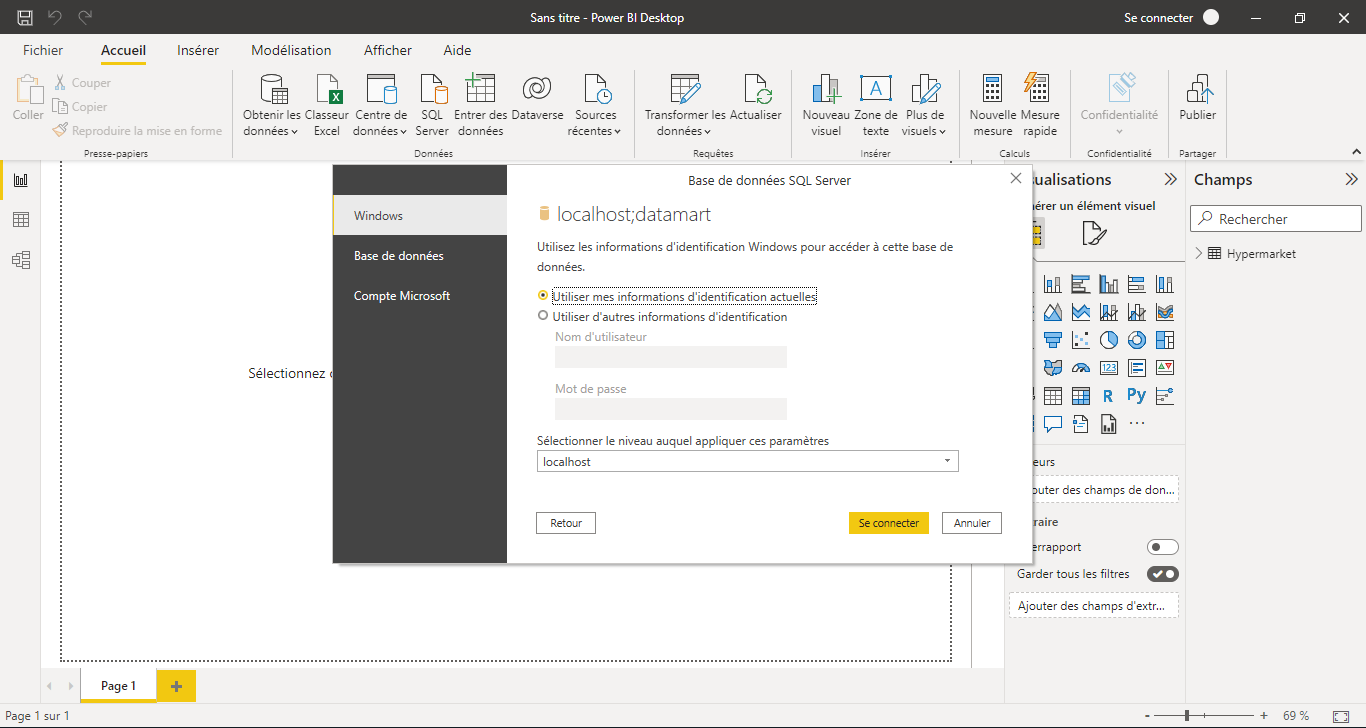Create a Mesure rapide
The height and width of the screenshot is (728, 1366).
coord(1040,105)
